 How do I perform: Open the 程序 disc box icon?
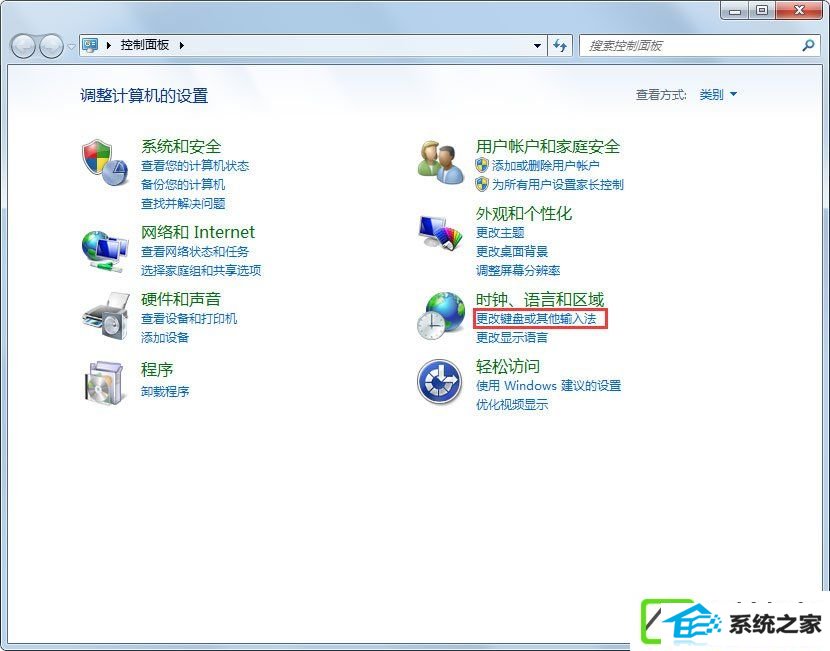[105, 383]
